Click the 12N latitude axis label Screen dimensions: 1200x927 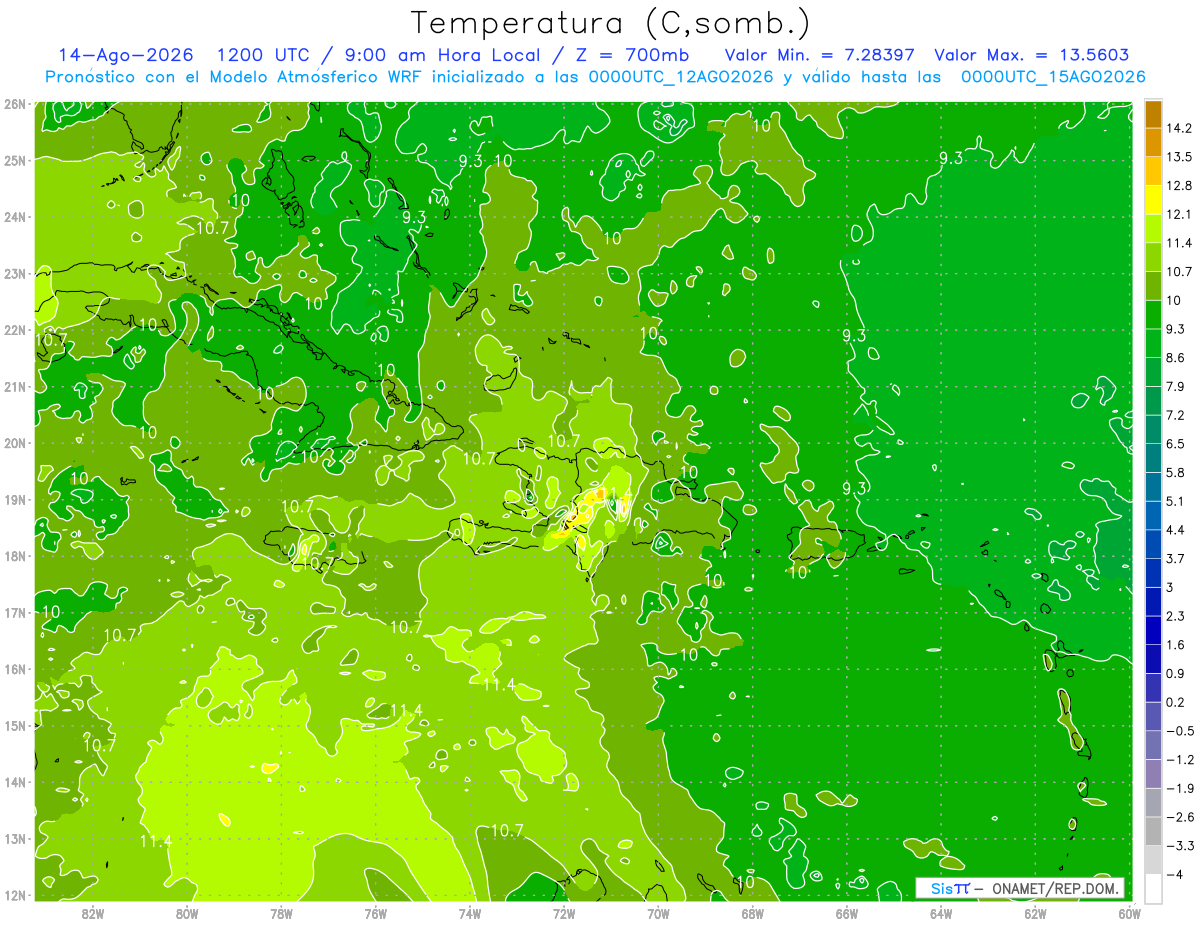point(14,896)
